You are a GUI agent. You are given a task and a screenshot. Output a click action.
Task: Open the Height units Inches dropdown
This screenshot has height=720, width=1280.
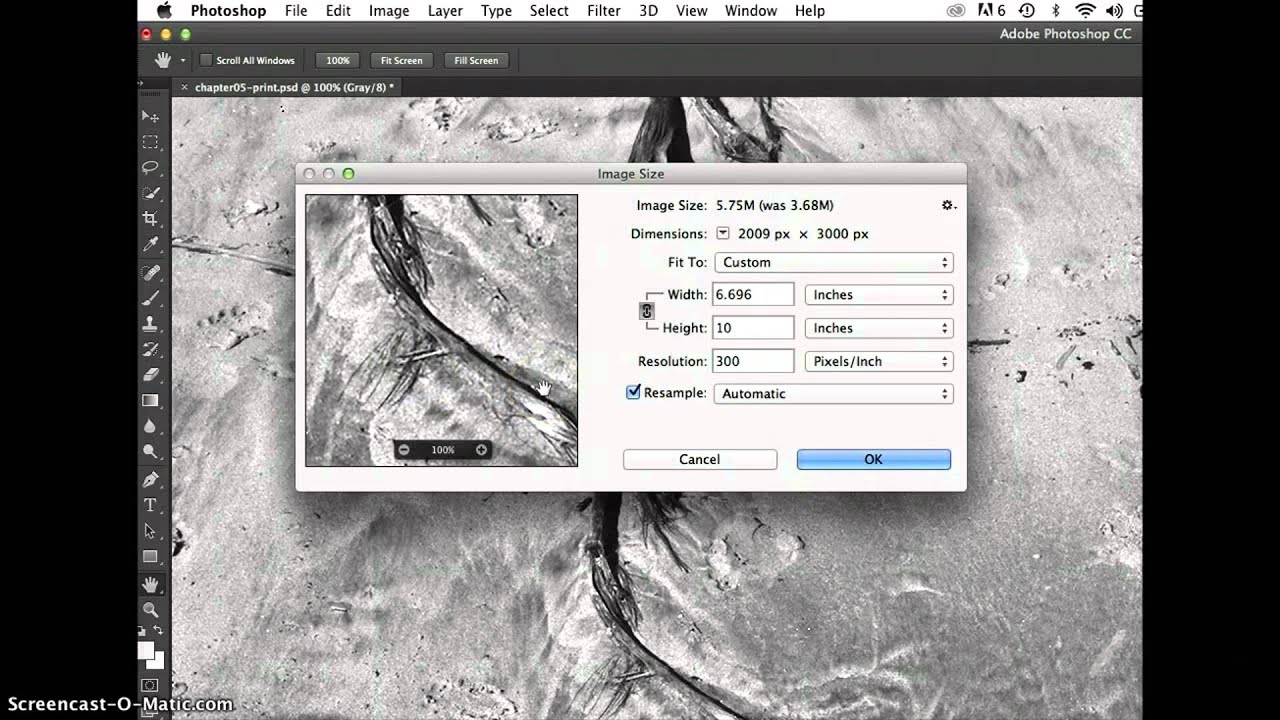click(x=878, y=328)
